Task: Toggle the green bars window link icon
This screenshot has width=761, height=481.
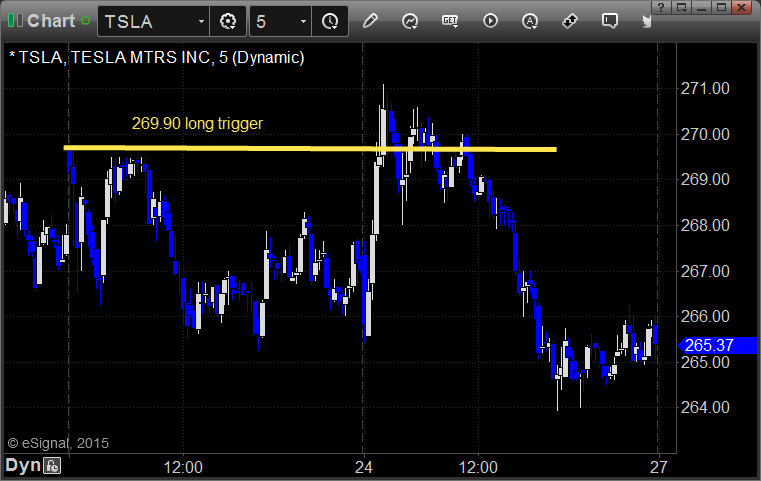Action: click(x=15, y=21)
